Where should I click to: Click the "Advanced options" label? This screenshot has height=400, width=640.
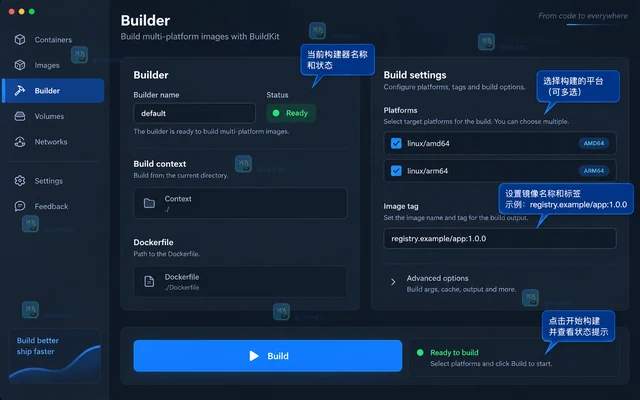(437, 278)
